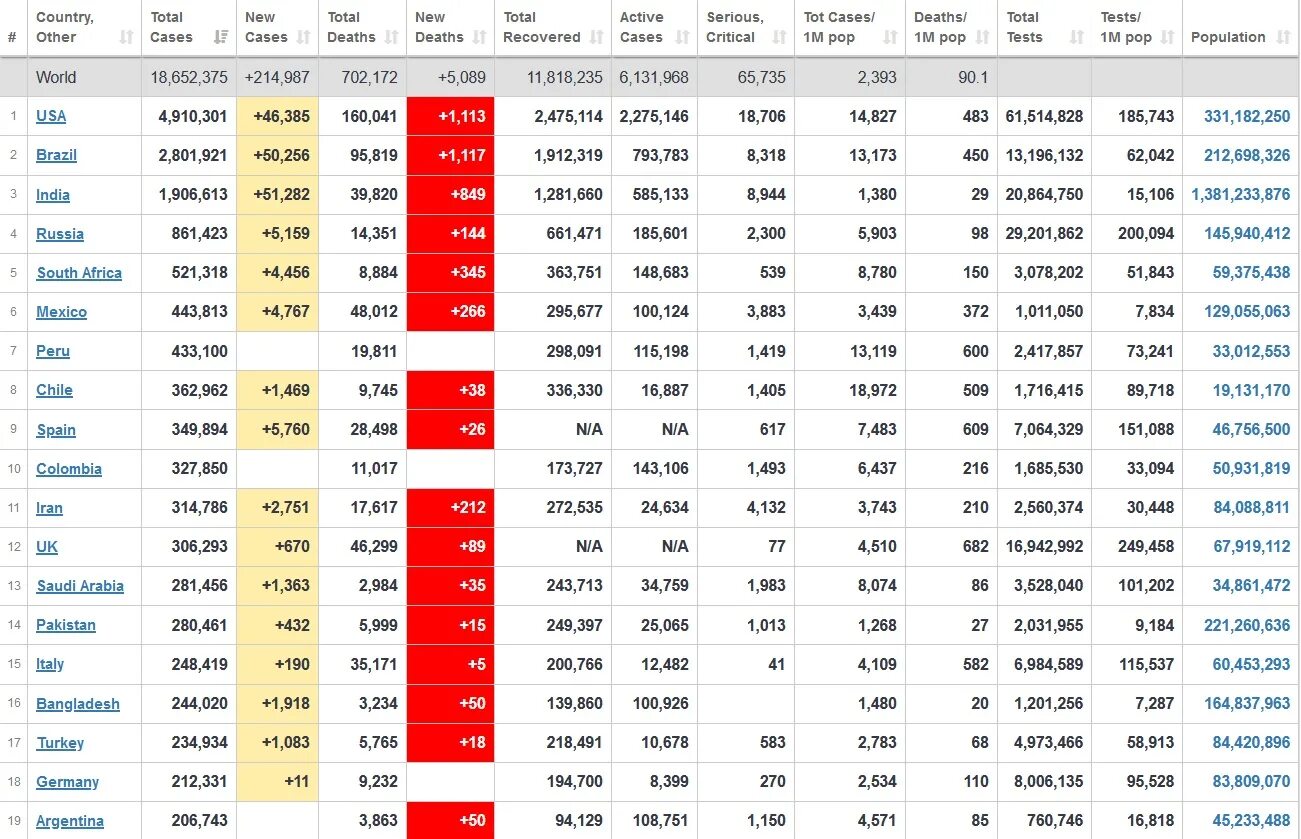The image size is (1301, 839).
Task: Select Chile tot cases per million 18,972
Action: click(873, 390)
